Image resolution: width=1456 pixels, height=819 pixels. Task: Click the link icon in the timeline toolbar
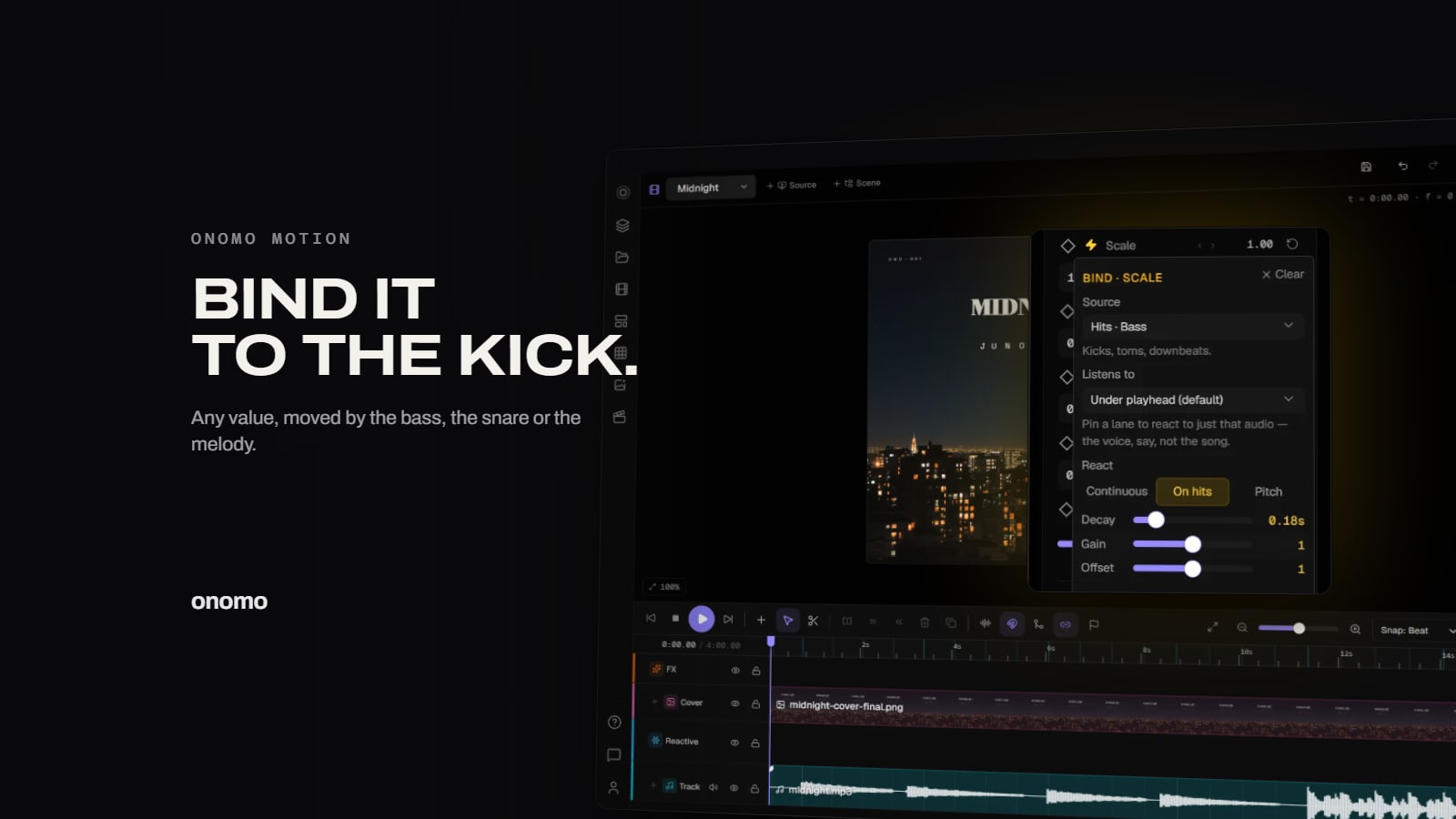pos(1066,624)
